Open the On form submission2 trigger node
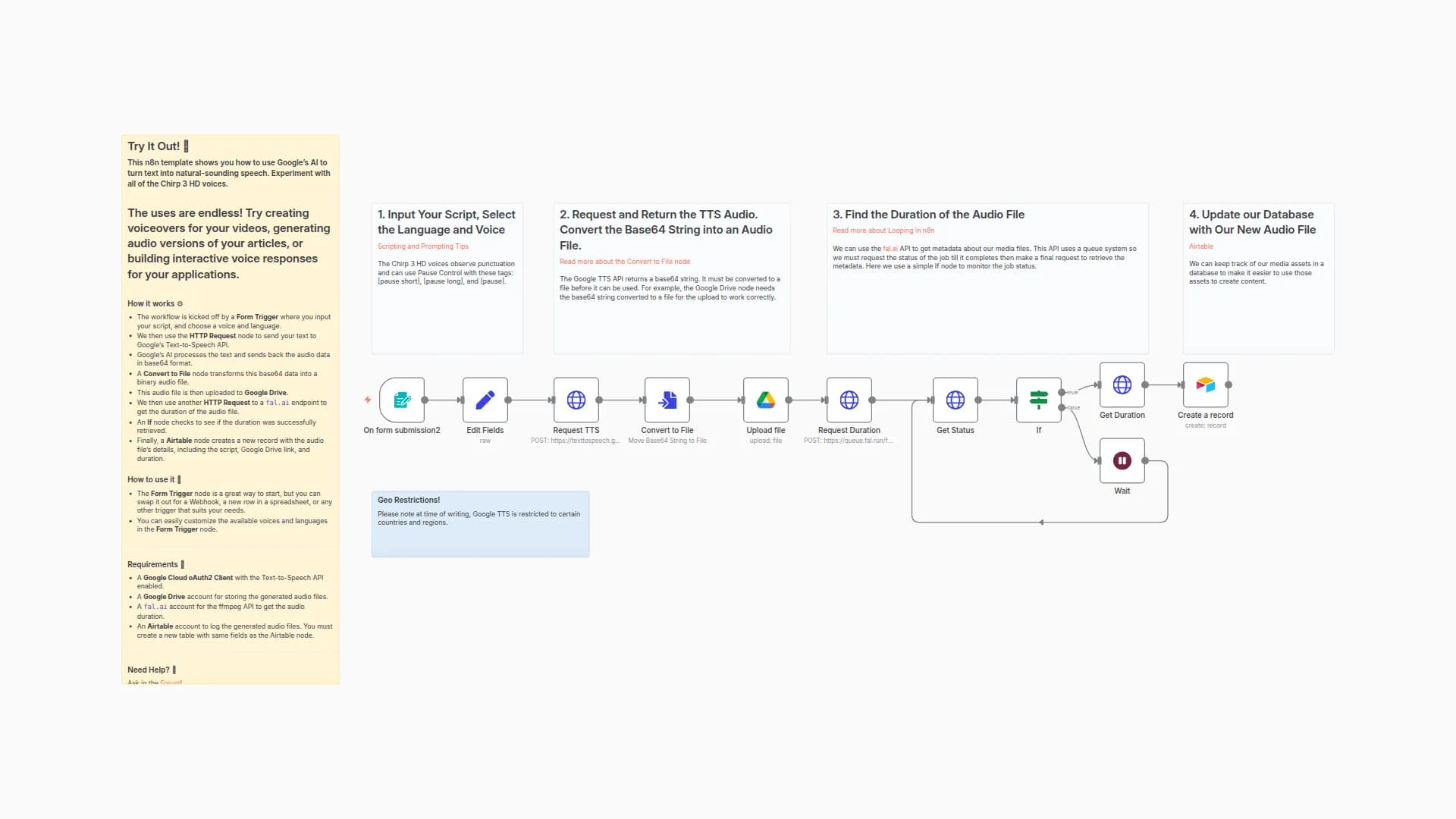The width and height of the screenshot is (1456, 819). coord(401,400)
